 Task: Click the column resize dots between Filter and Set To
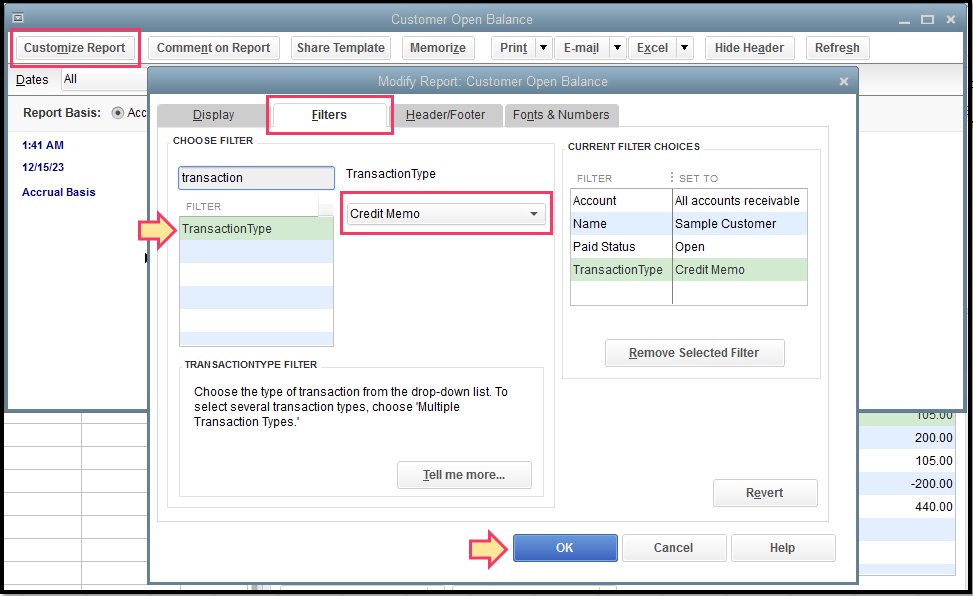click(671, 178)
